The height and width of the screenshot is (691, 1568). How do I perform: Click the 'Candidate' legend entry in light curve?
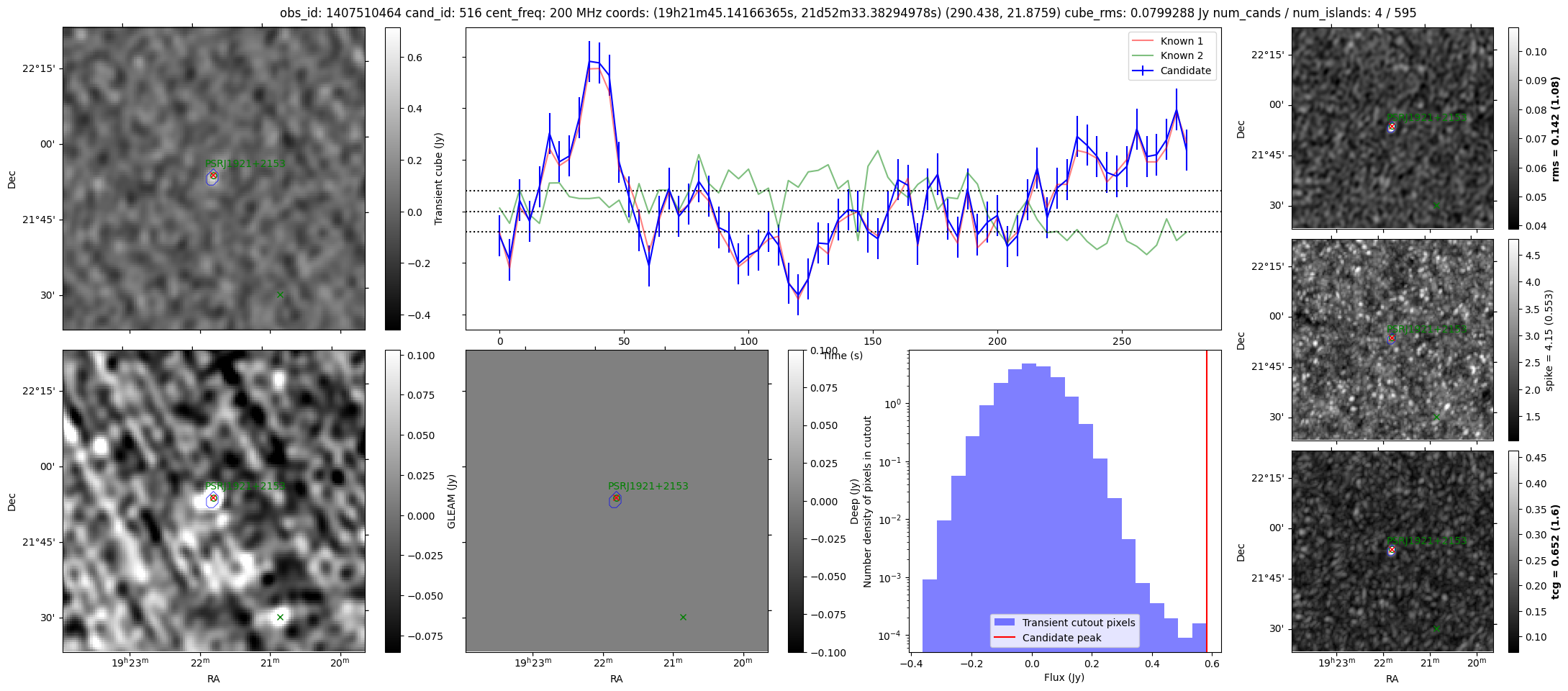1185,71
